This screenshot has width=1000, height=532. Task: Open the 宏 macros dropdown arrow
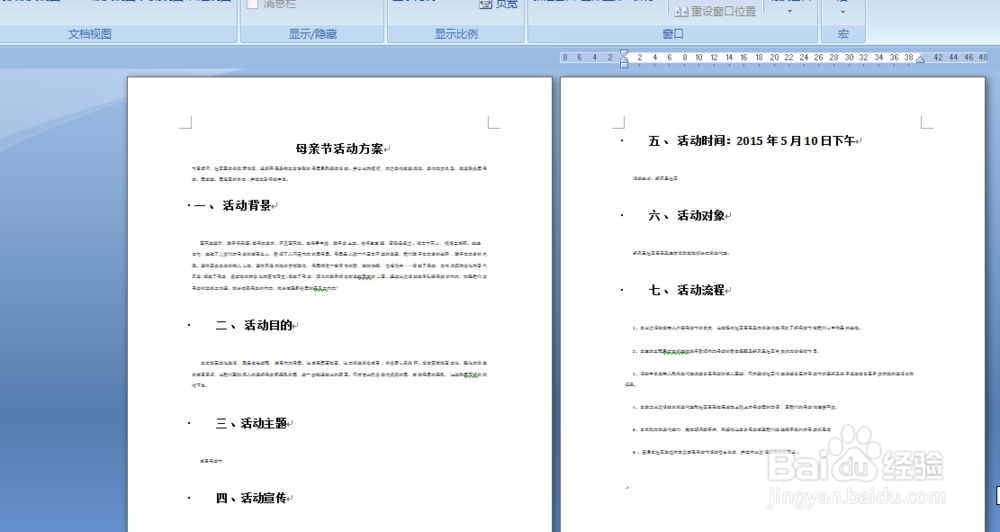tap(843, 11)
